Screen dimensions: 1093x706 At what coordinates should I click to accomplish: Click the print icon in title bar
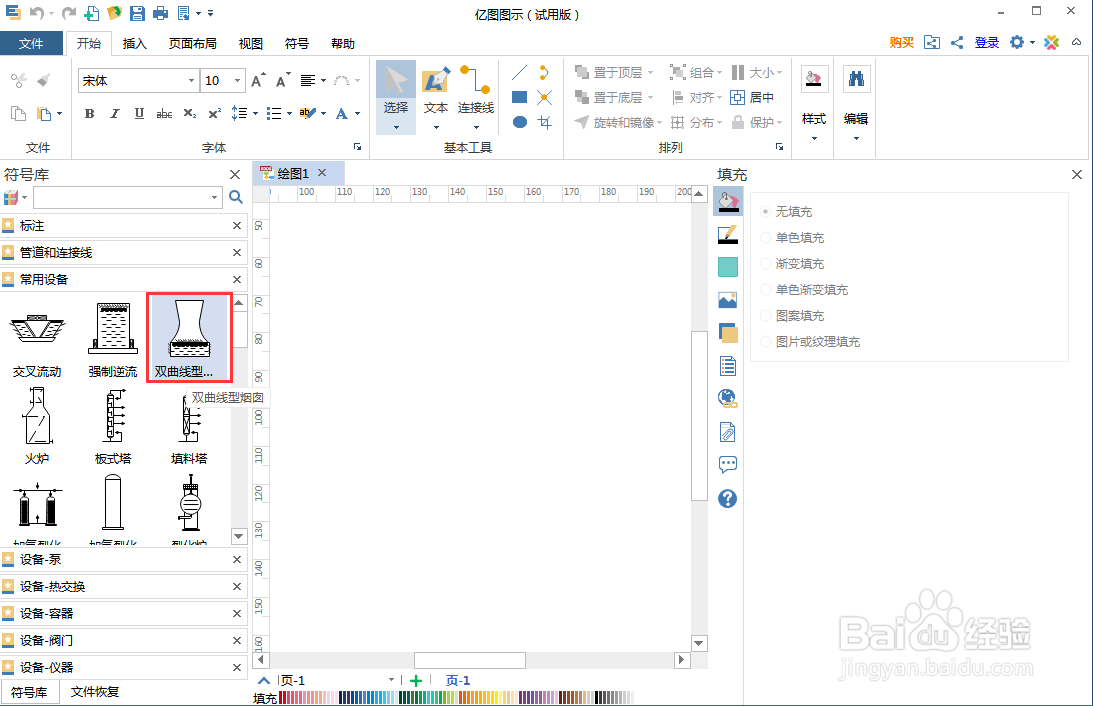pos(160,13)
